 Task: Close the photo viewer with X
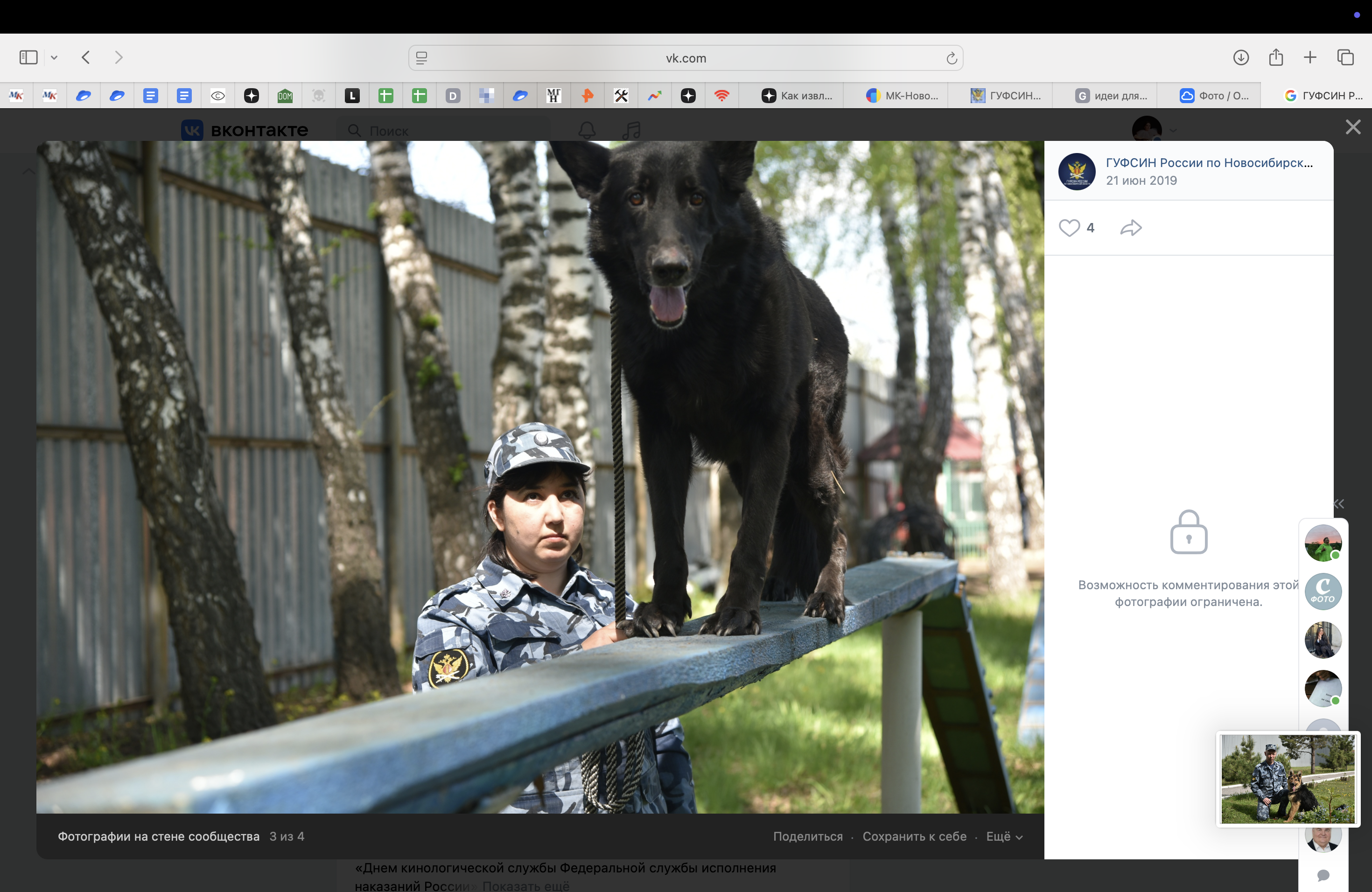[1352, 127]
